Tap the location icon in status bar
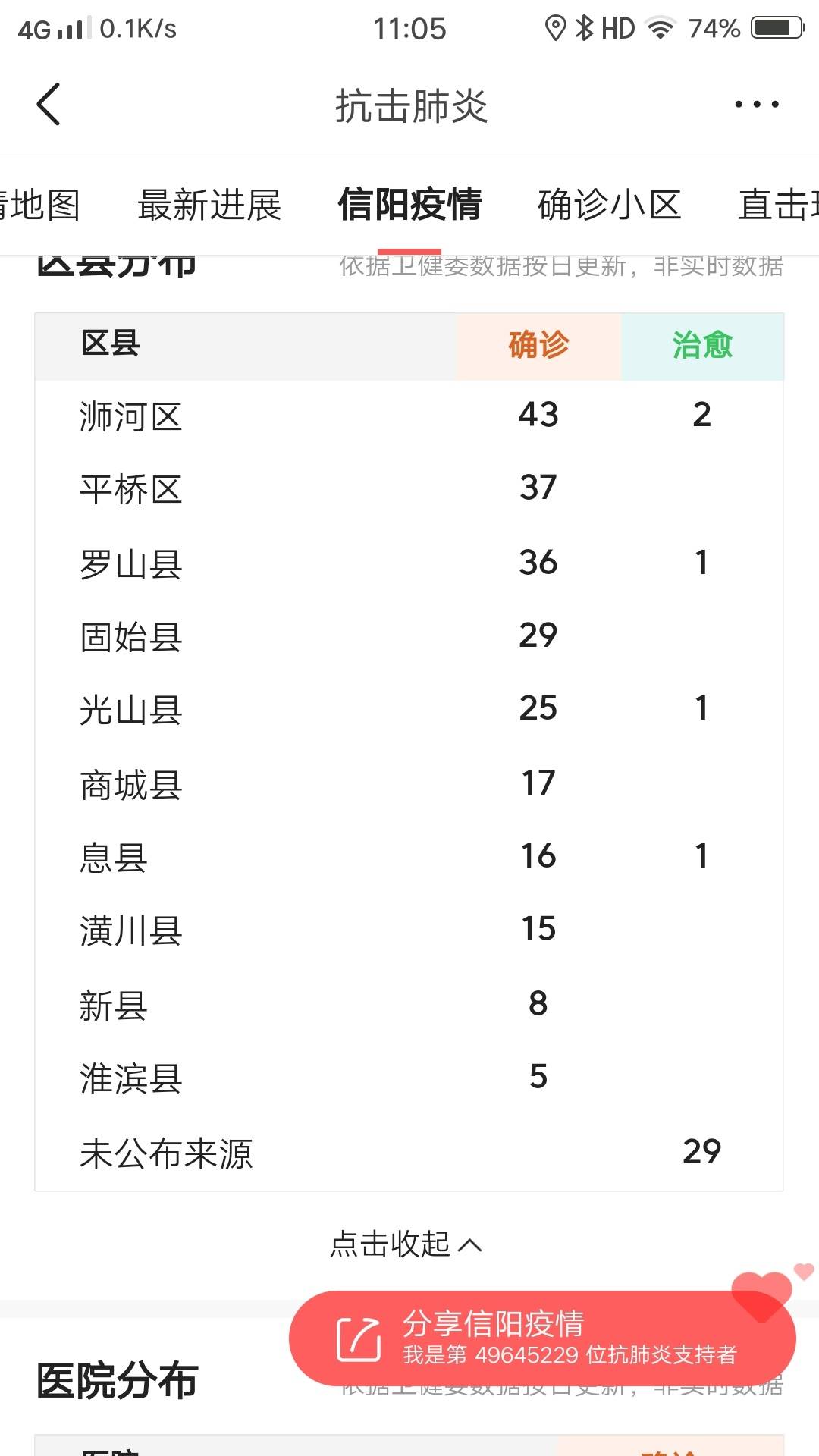The height and width of the screenshot is (1456, 819). (556, 29)
